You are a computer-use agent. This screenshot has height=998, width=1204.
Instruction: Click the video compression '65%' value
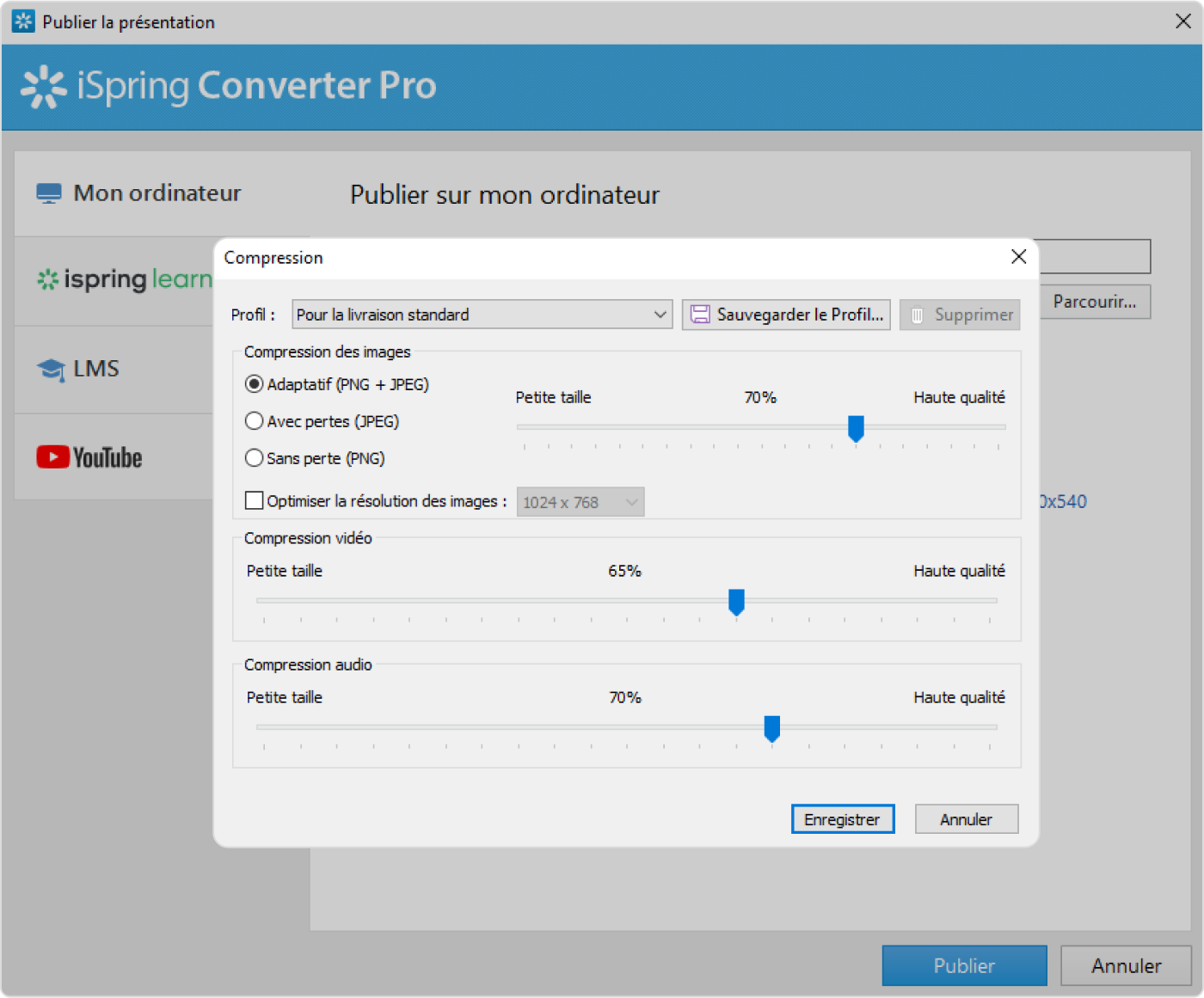point(625,571)
